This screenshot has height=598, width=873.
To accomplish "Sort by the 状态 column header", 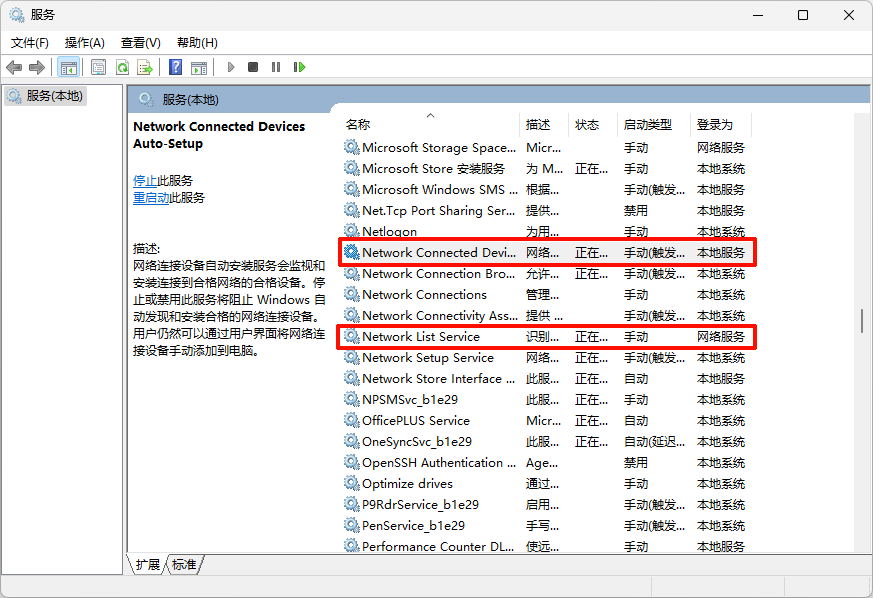I will click(594, 124).
